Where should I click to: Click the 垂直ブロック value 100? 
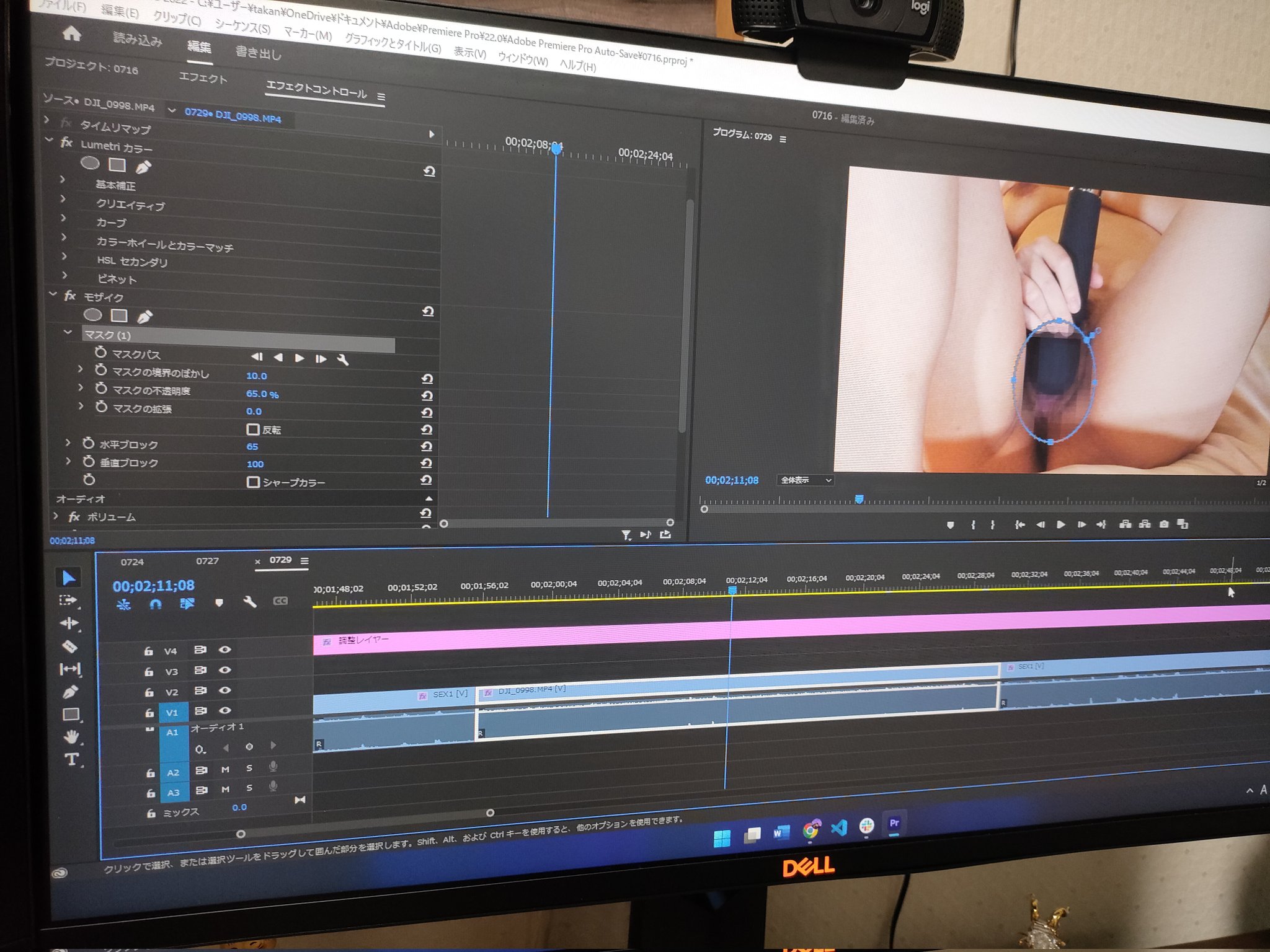[255, 464]
